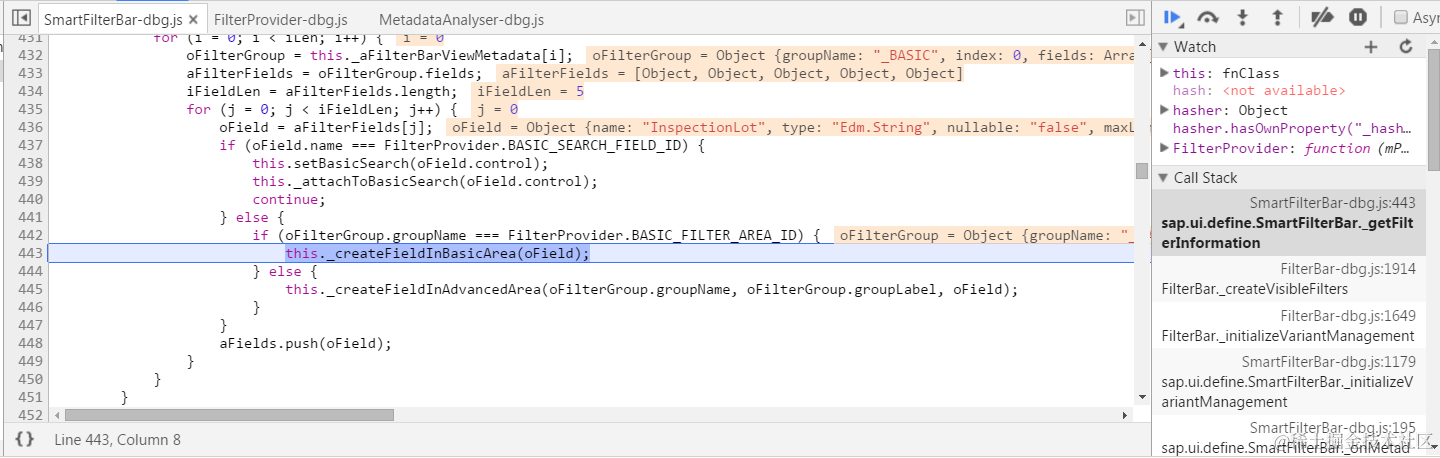The image size is (1440, 458).
Task: Click line number 443 in gutter
Action: click(x=31, y=254)
